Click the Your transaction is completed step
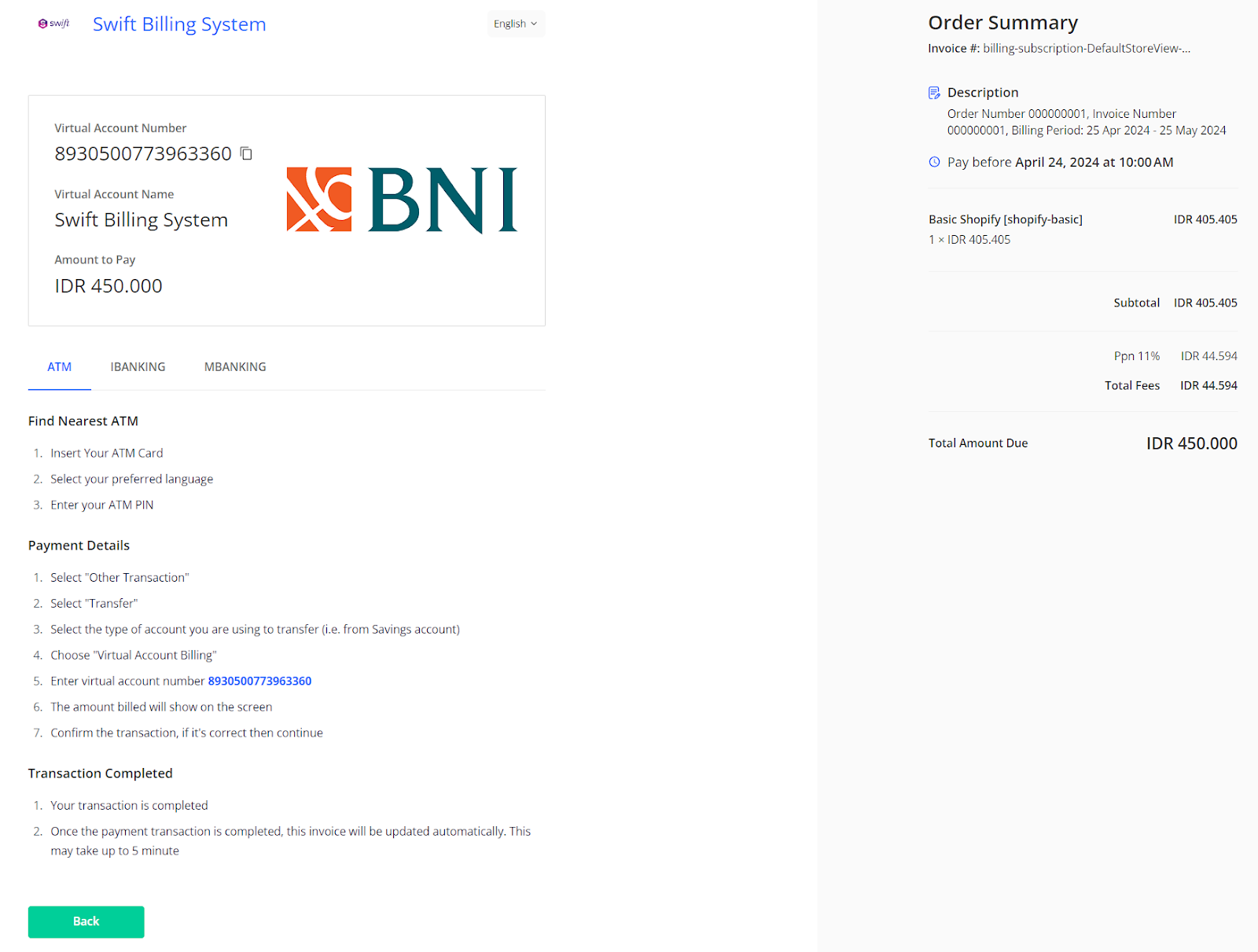The height and width of the screenshot is (952, 1258). click(x=130, y=805)
